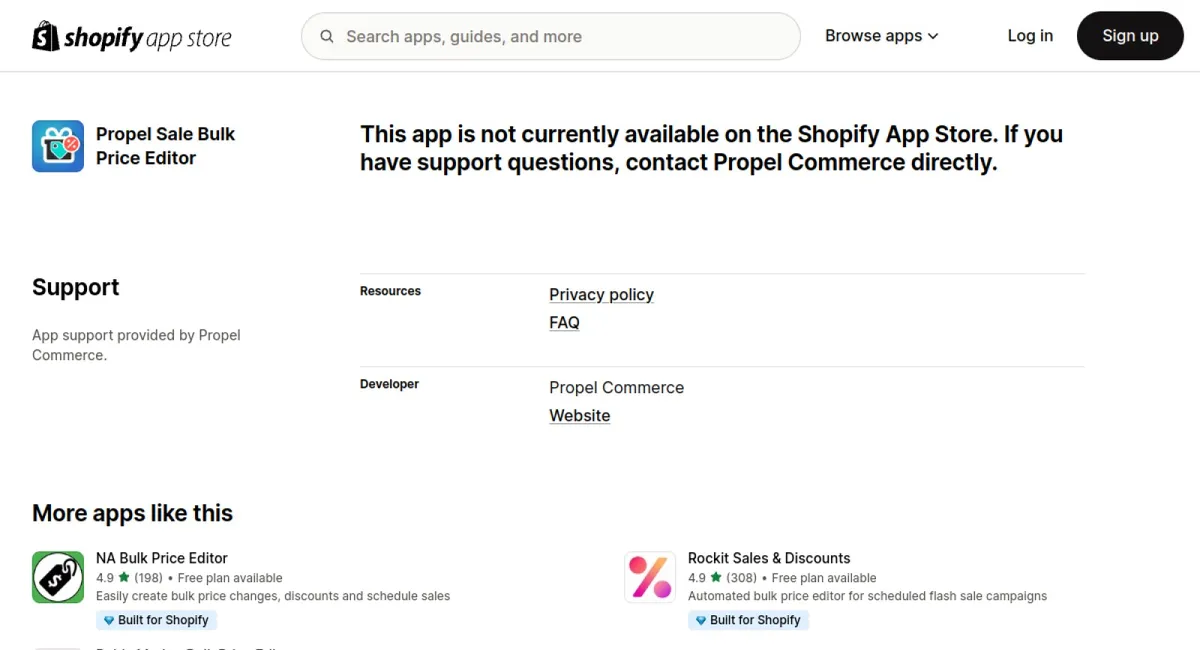The width and height of the screenshot is (1200, 650).
Task: Click the Shopify bag logo icon
Action: tap(46, 36)
